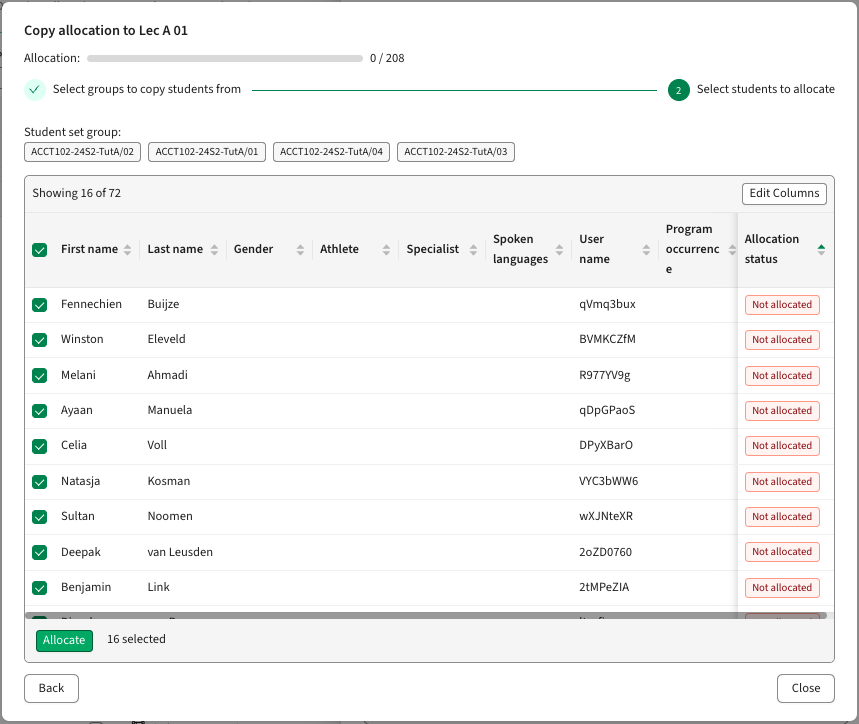Viewport: 859px width, 724px height.
Task: Click Not allocated badge for Benjamin
Action: pyautogui.click(x=782, y=588)
